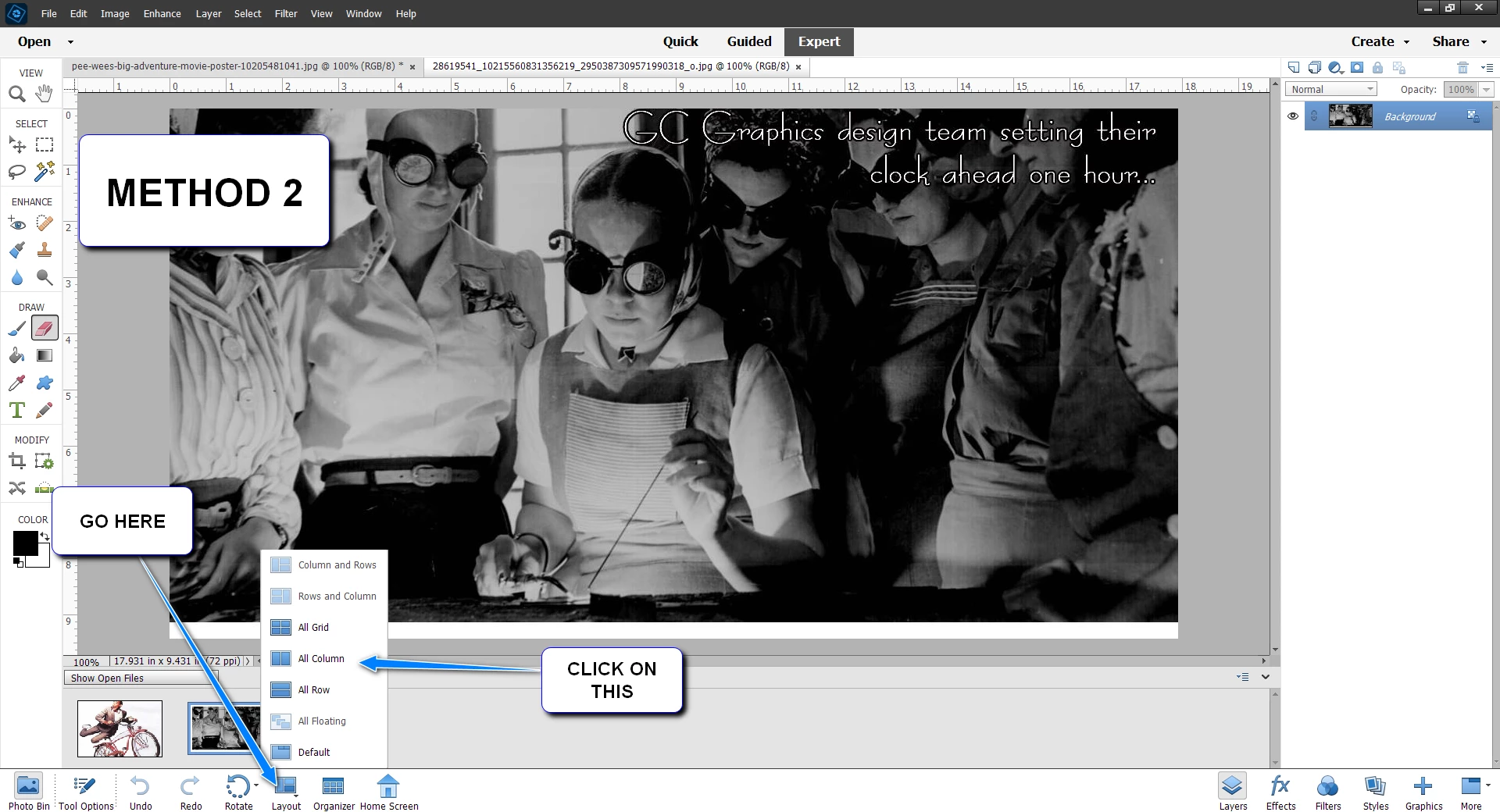Open the Organizer

pos(334,792)
